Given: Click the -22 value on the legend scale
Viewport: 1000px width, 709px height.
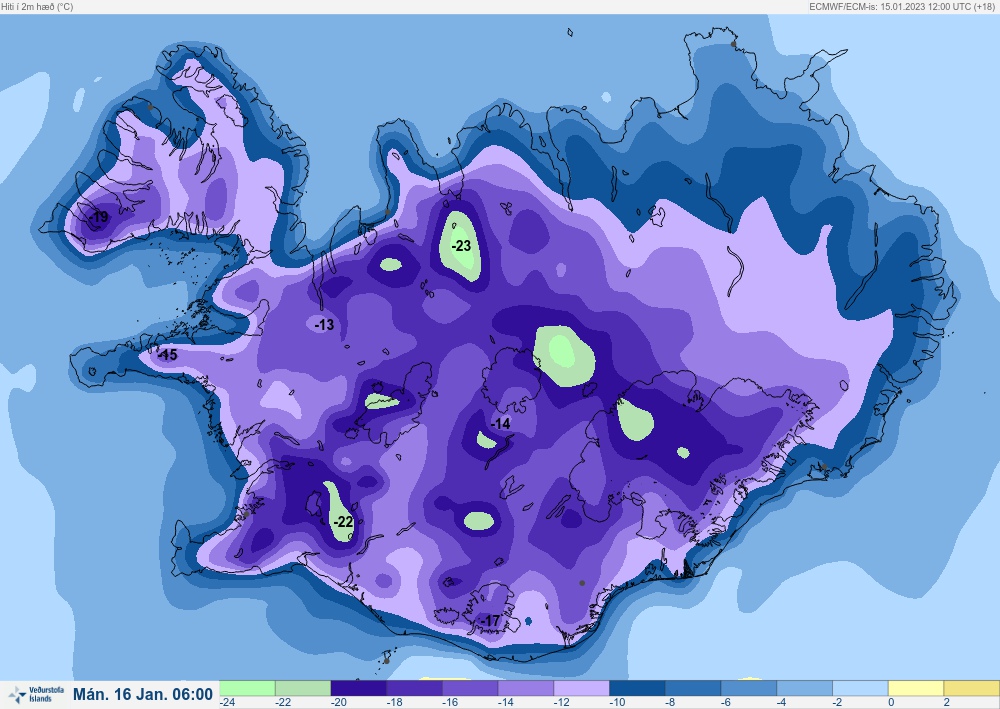Looking at the screenshot, I should (283, 703).
